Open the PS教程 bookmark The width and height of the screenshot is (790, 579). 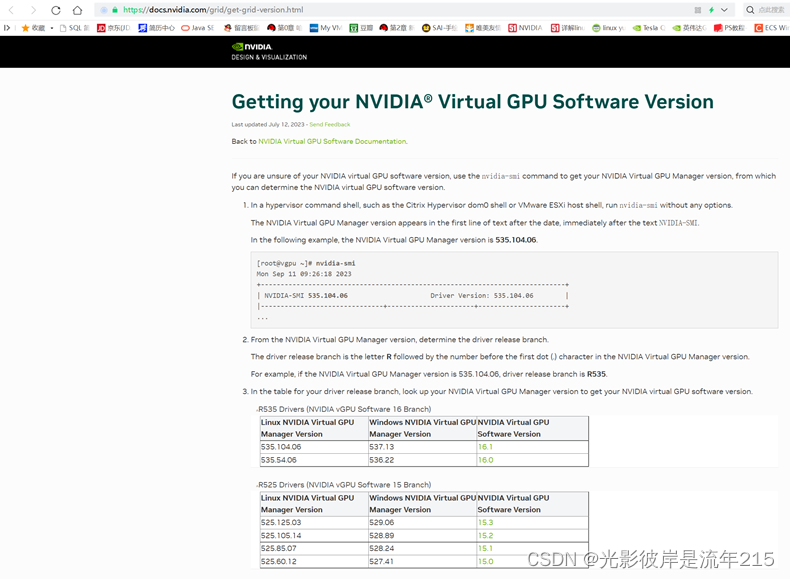[x=729, y=28]
